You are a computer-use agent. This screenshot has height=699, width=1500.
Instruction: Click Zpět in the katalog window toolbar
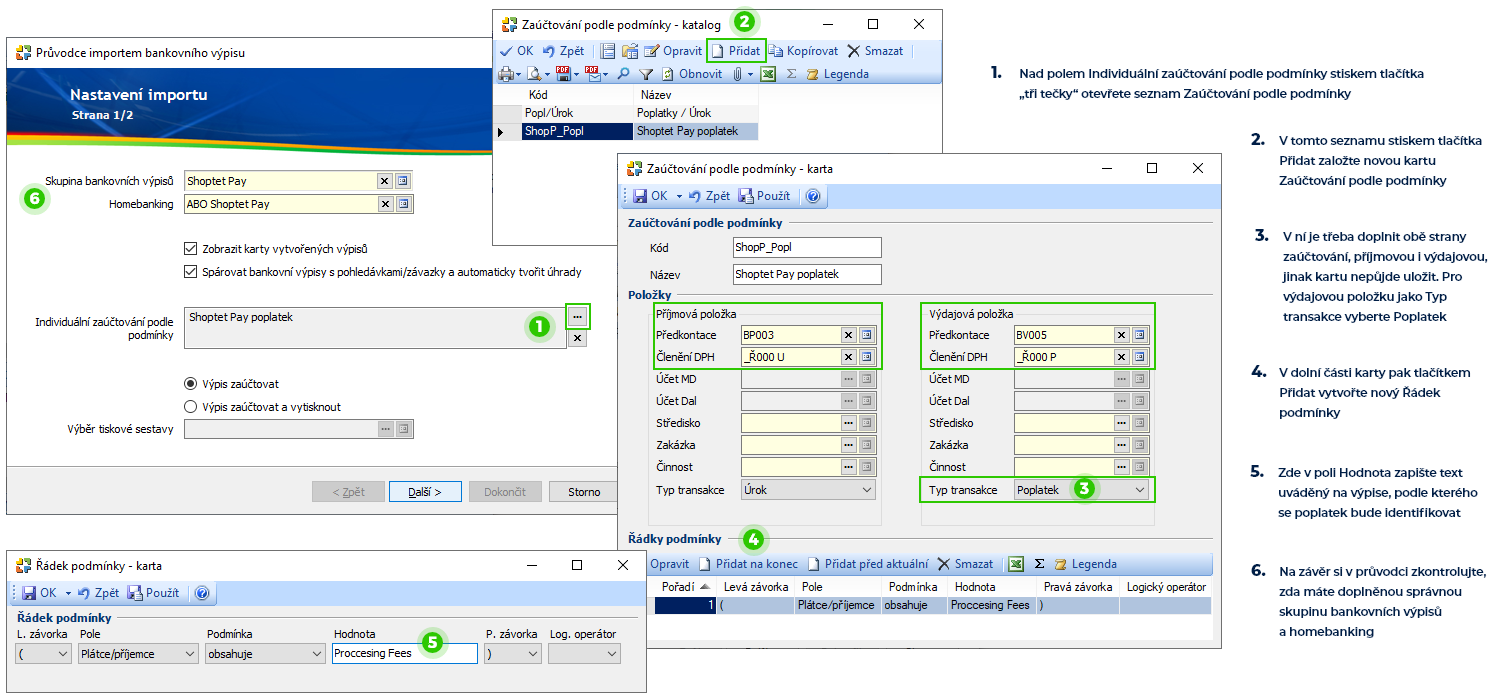(x=564, y=51)
